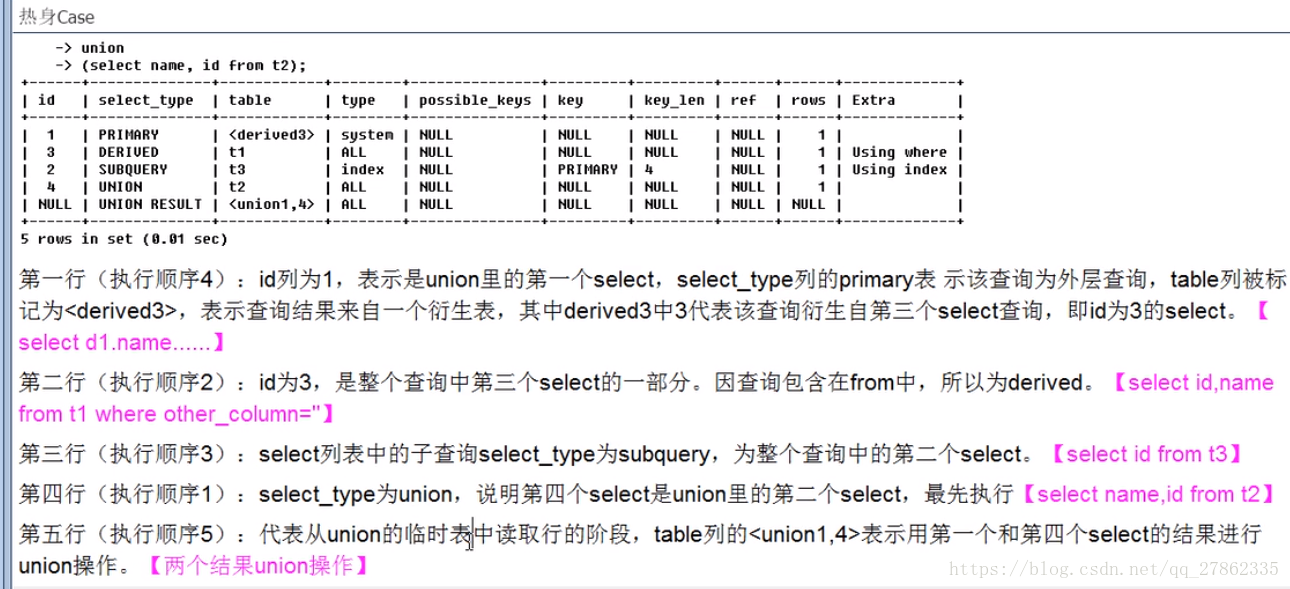Click the "table" column header
Screen dimensions: 1290x589
coord(250,100)
